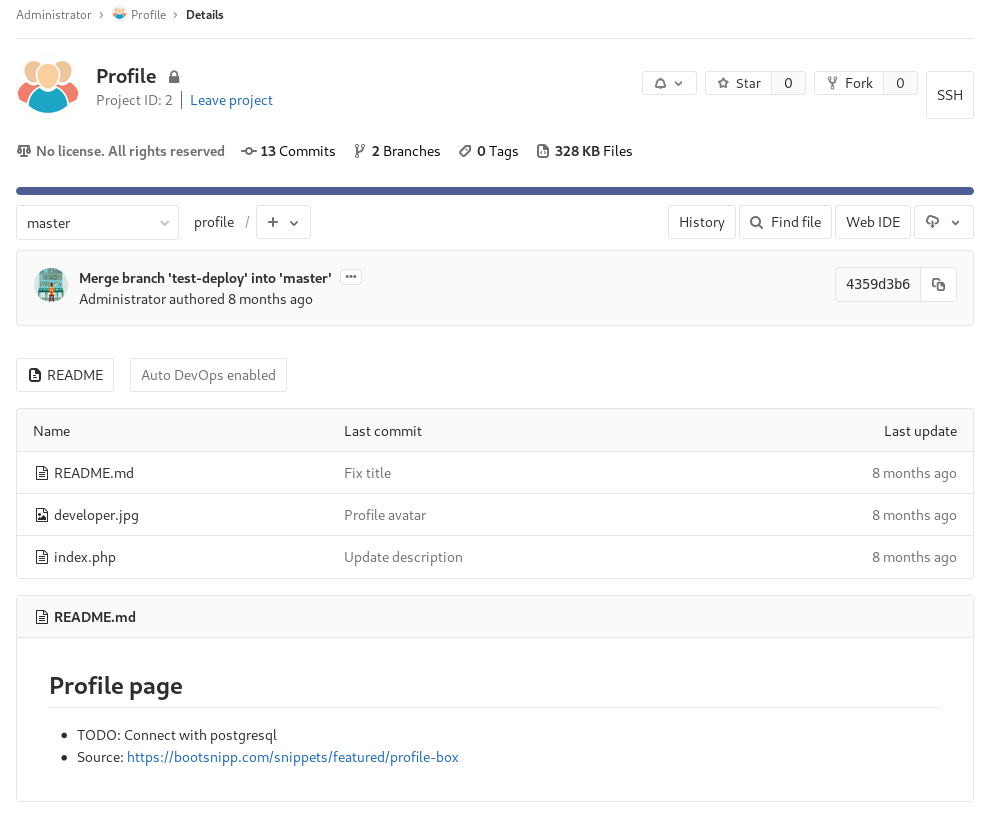The height and width of the screenshot is (814, 987).
Task: Copy the commit SHA to clipboard
Action: pyautogui.click(x=938, y=284)
